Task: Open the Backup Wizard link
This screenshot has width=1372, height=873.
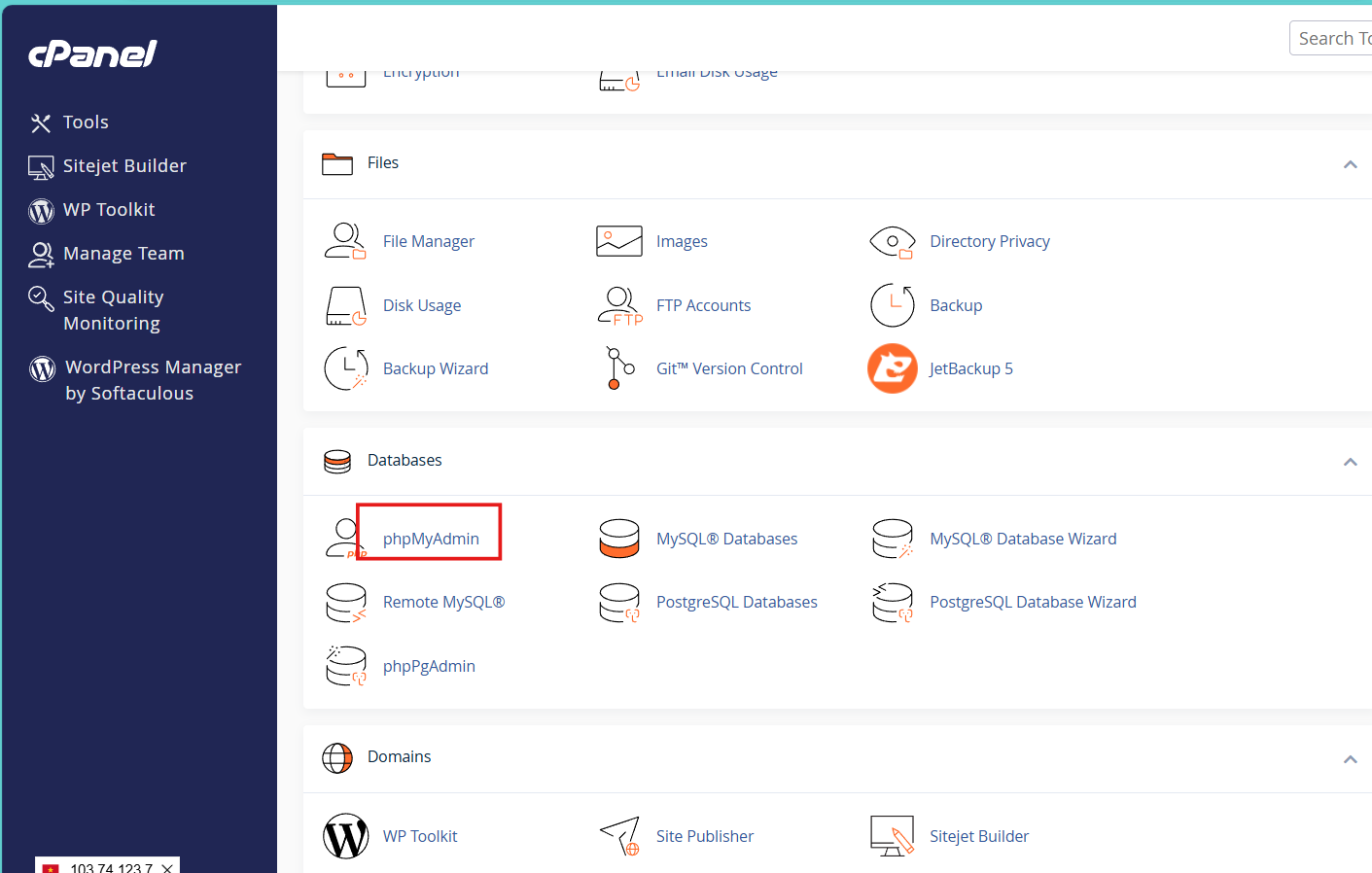Action: (436, 368)
